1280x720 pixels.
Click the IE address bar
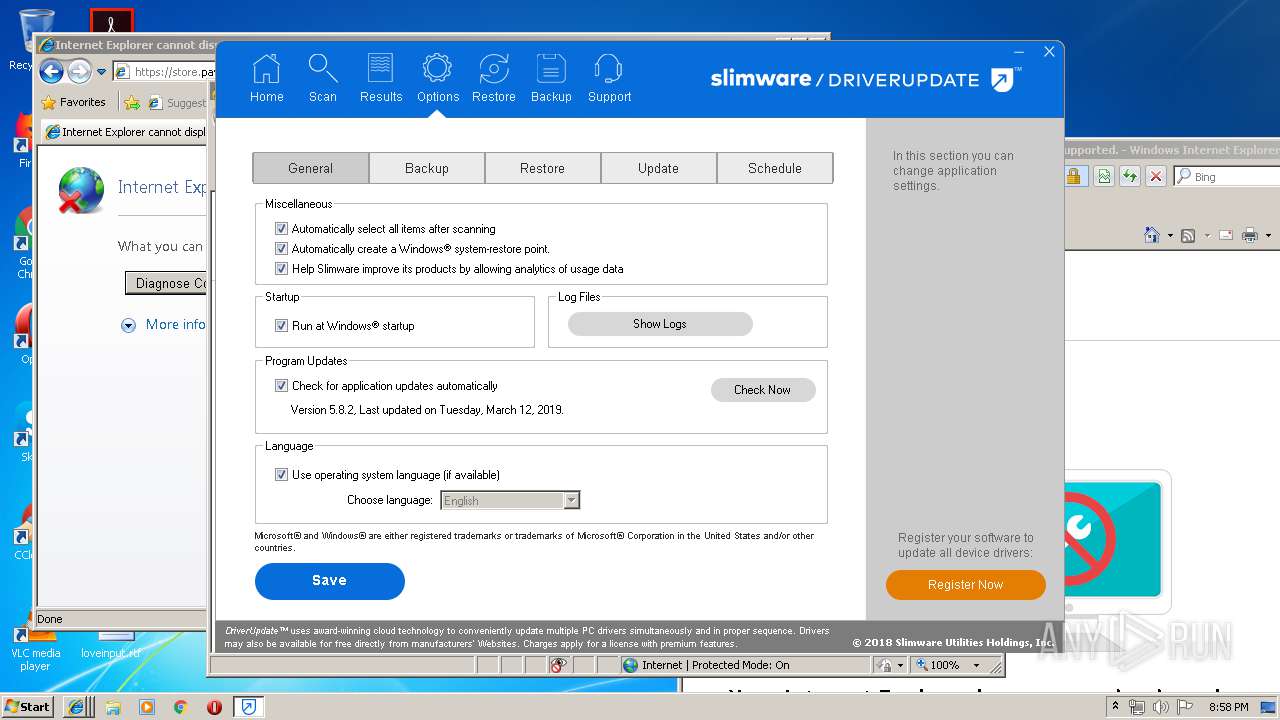pyautogui.click(x=163, y=72)
